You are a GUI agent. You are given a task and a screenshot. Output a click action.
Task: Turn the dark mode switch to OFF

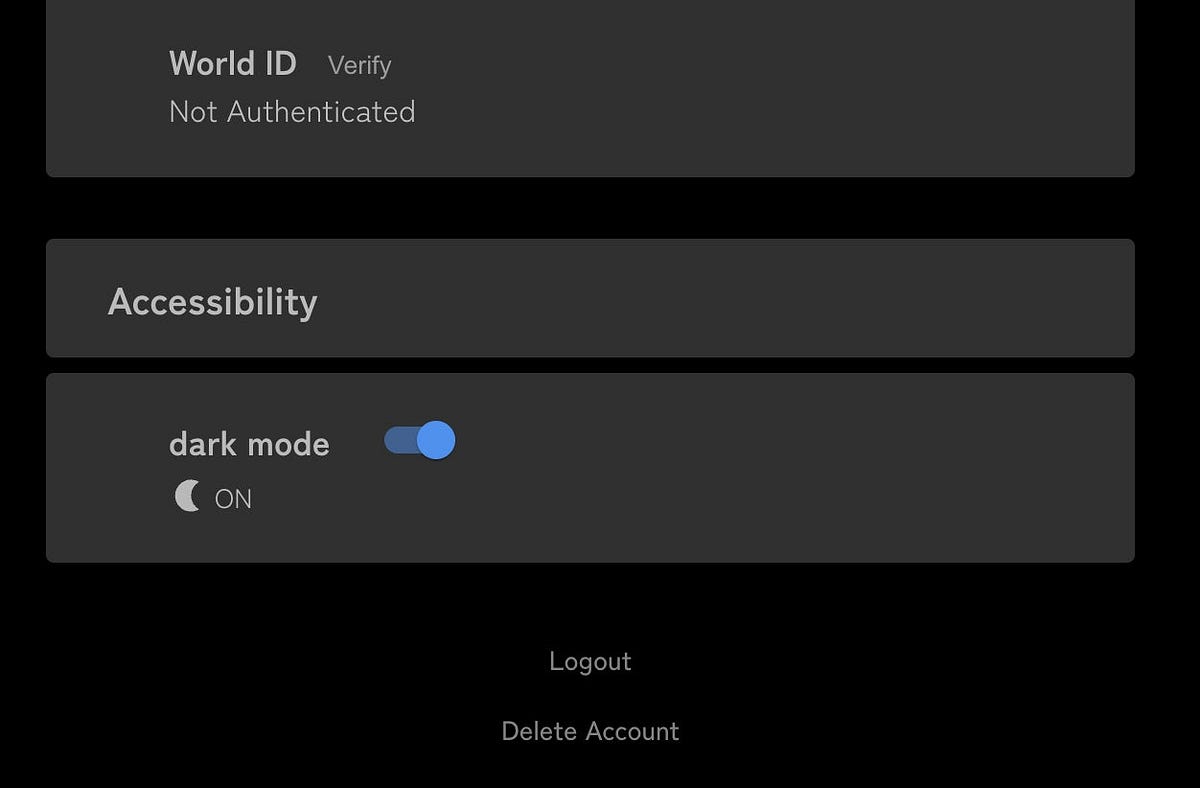420,440
